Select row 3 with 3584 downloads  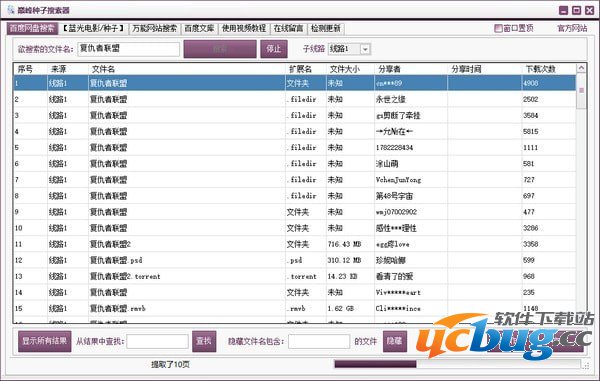295,115
